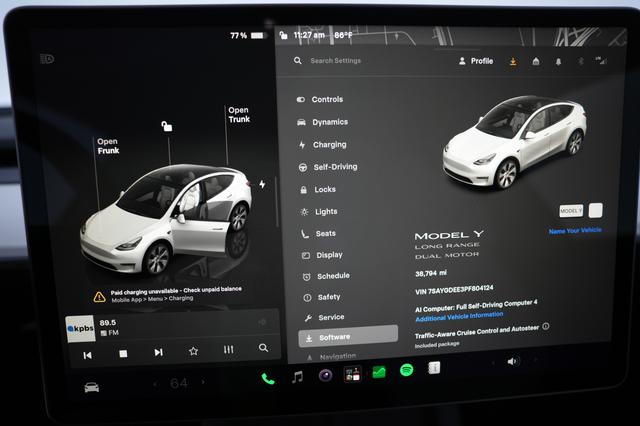Tap the unlocked padlock icon above car
Screen dimensions: 640x426
(167, 126)
